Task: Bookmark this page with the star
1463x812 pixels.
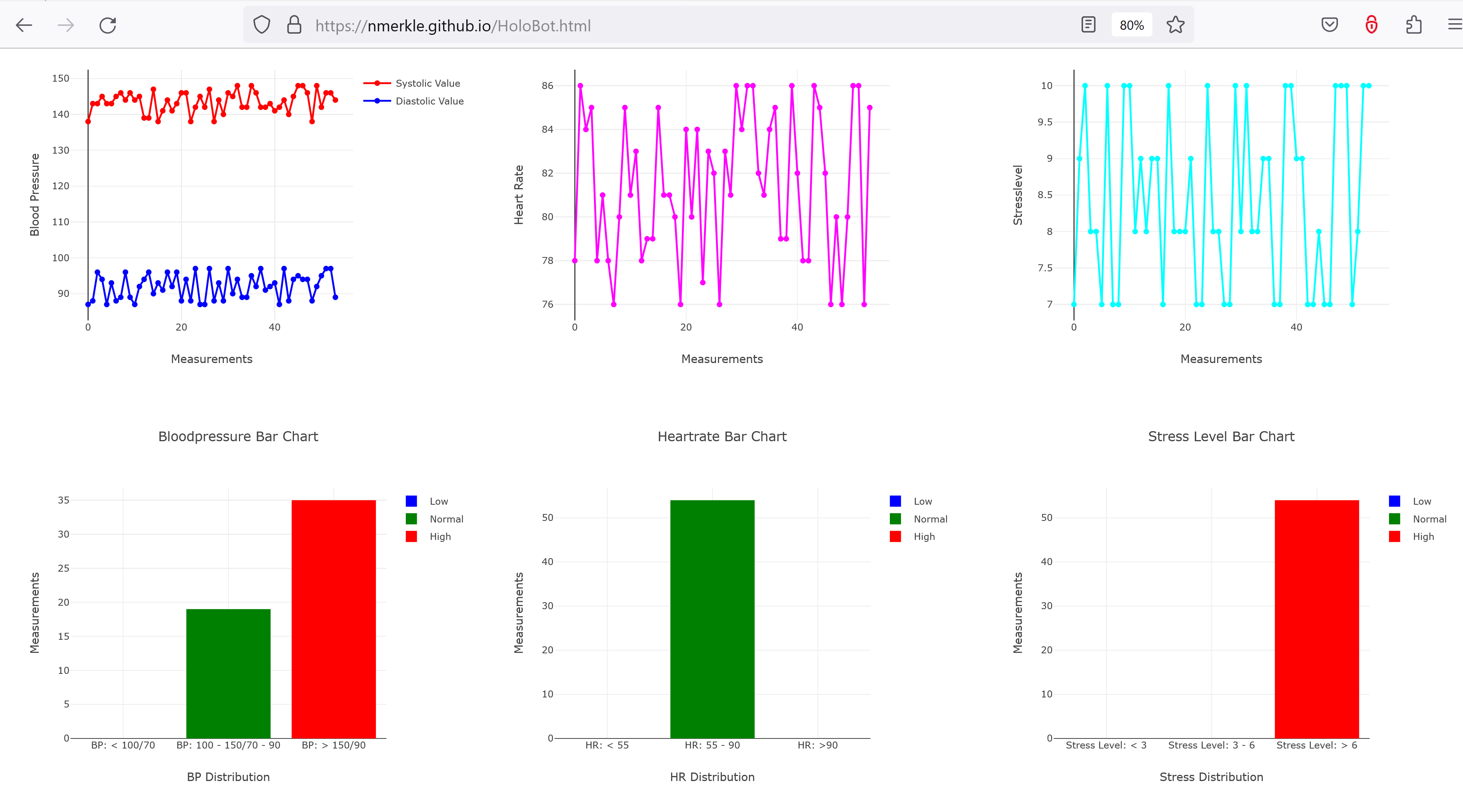Action: pyautogui.click(x=1175, y=25)
